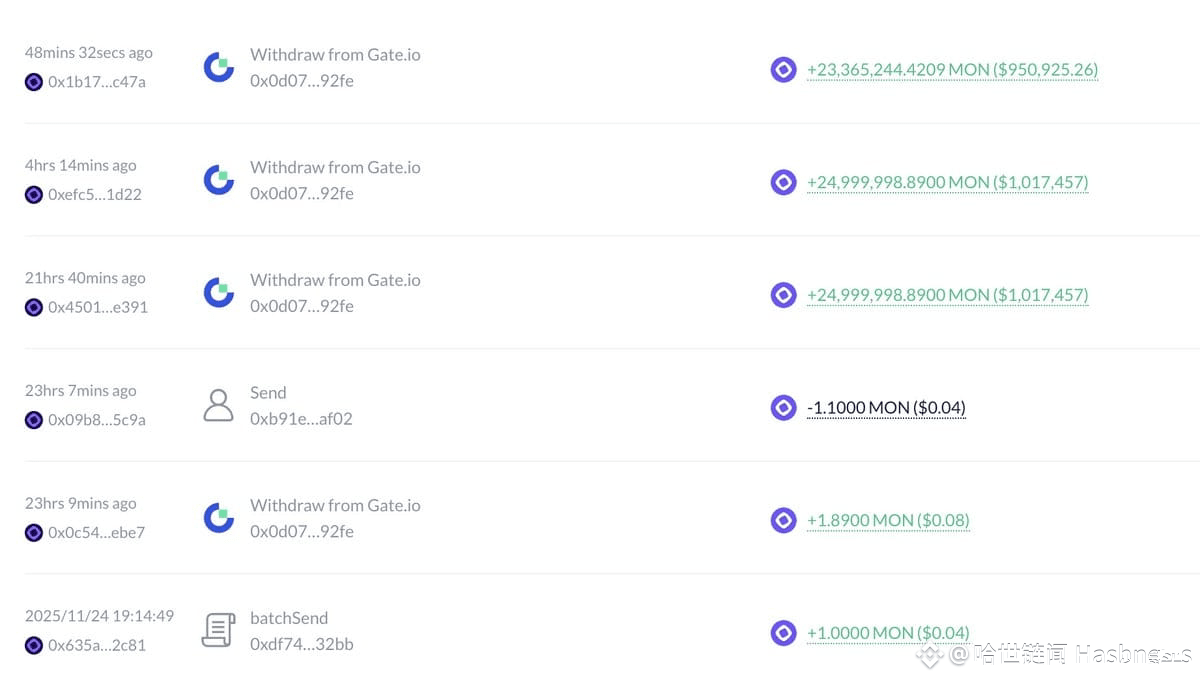The width and height of the screenshot is (1200, 680).
Task: Click chain icon beside hash 0xefc5…1d22
Action: pos(34,195)
